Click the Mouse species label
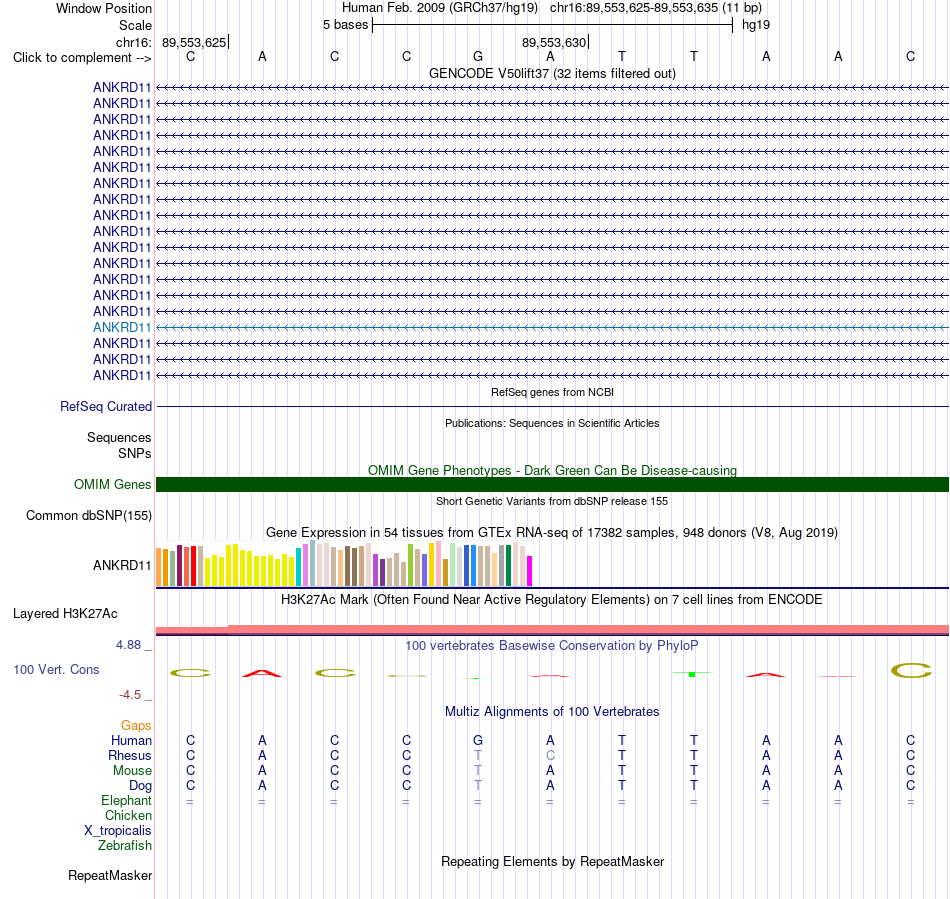The width and height of the screenshot is (950, 899). tap(132, 771)
